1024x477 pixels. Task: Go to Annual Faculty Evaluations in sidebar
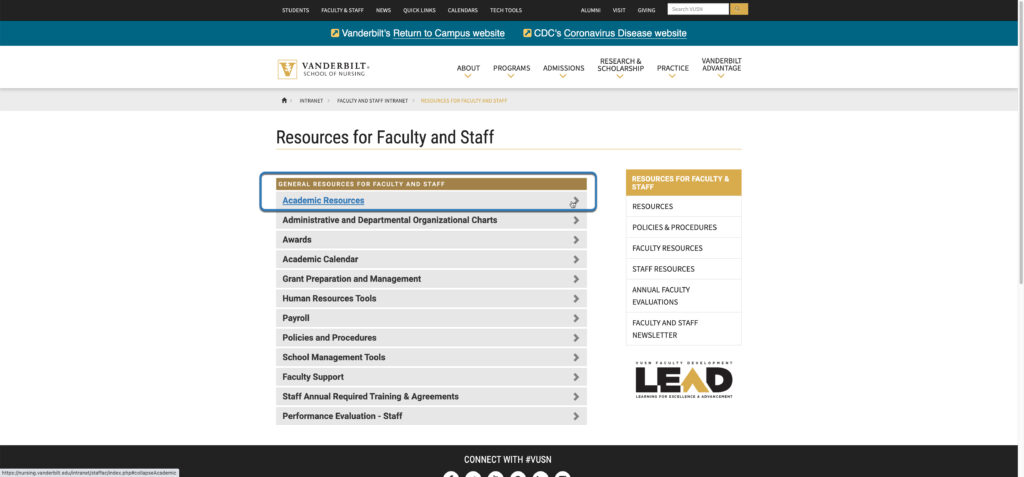click(x=660, y=295)
